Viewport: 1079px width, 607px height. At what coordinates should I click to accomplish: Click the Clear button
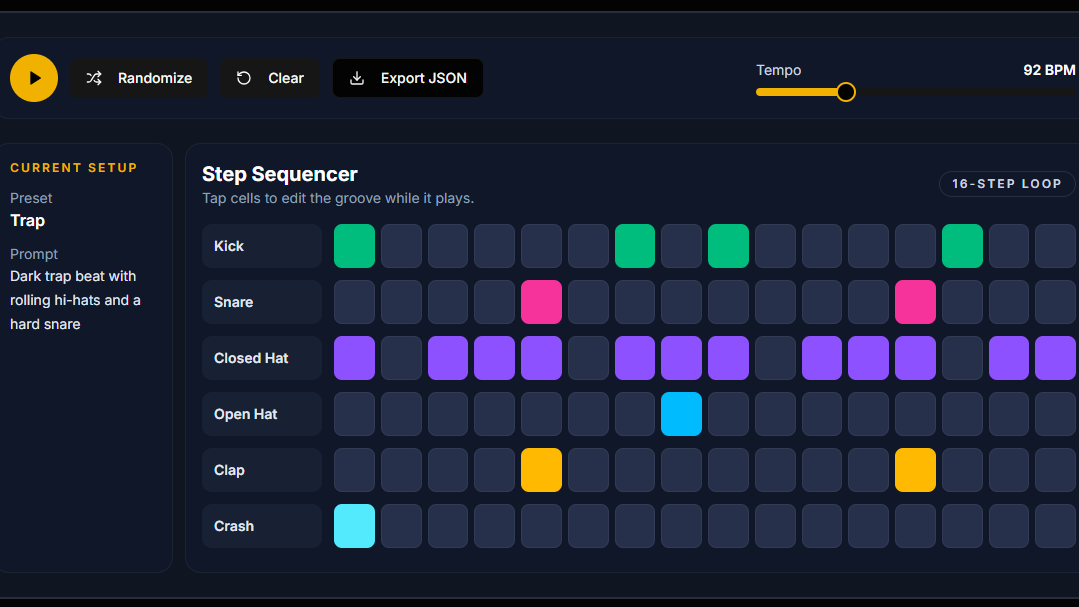pyautogui.click(x=269, y=78)
